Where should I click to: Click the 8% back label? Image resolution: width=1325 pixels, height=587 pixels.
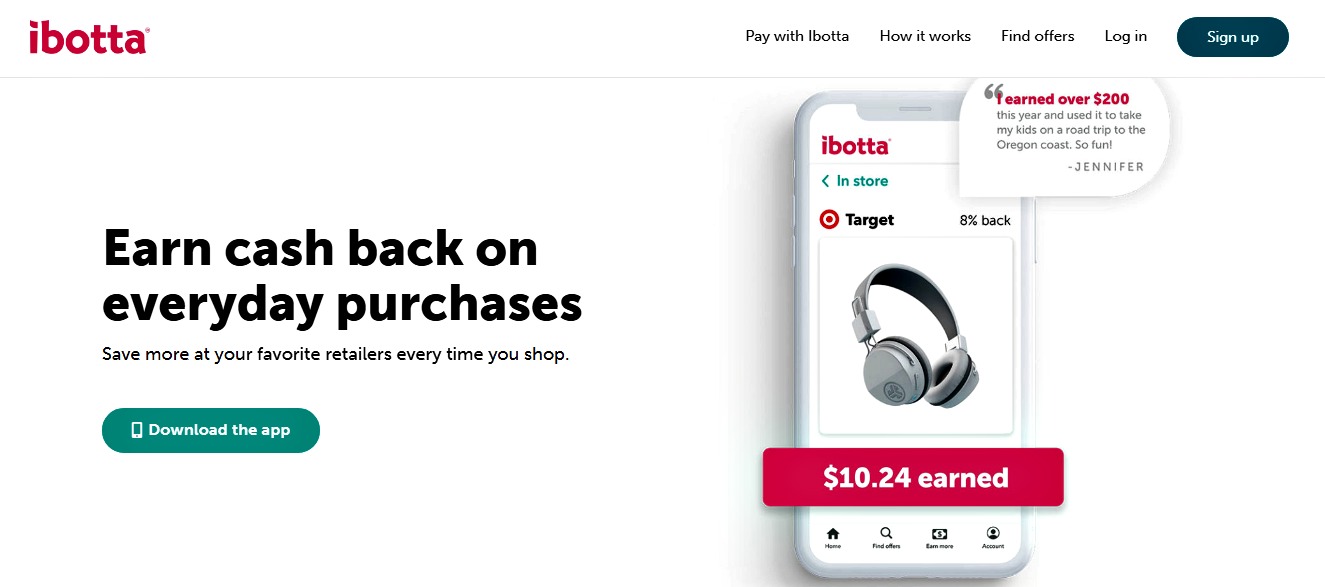tap(985, 220)
